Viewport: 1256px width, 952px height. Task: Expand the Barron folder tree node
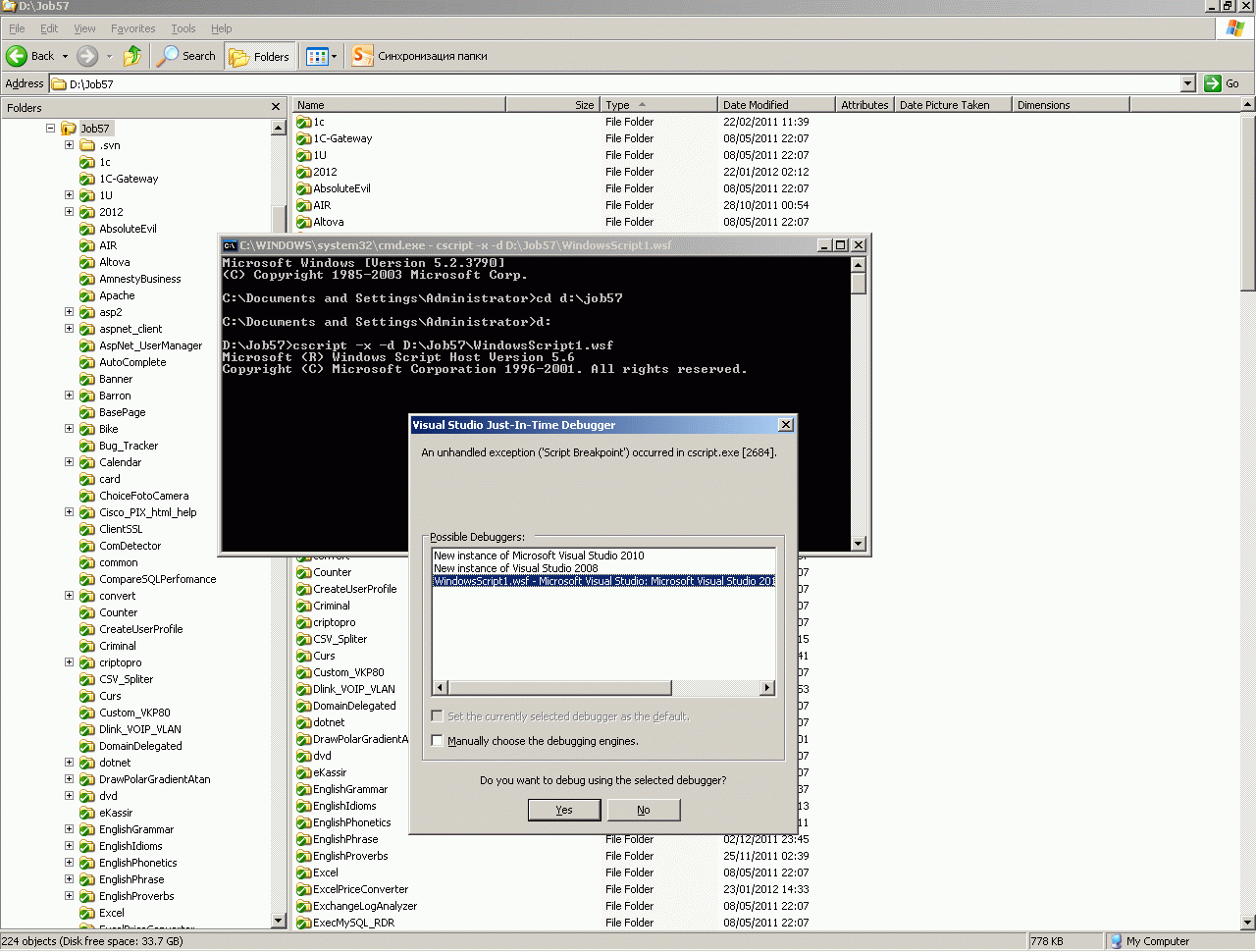click(x=69, y=396)
